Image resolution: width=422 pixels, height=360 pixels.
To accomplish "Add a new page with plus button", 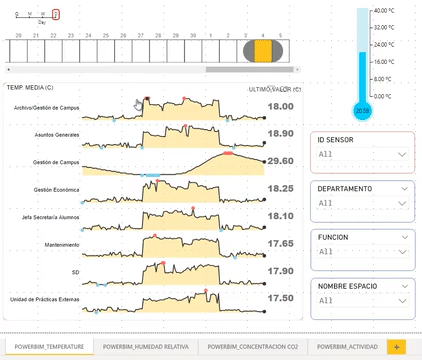I will click(x=396, y=347).
